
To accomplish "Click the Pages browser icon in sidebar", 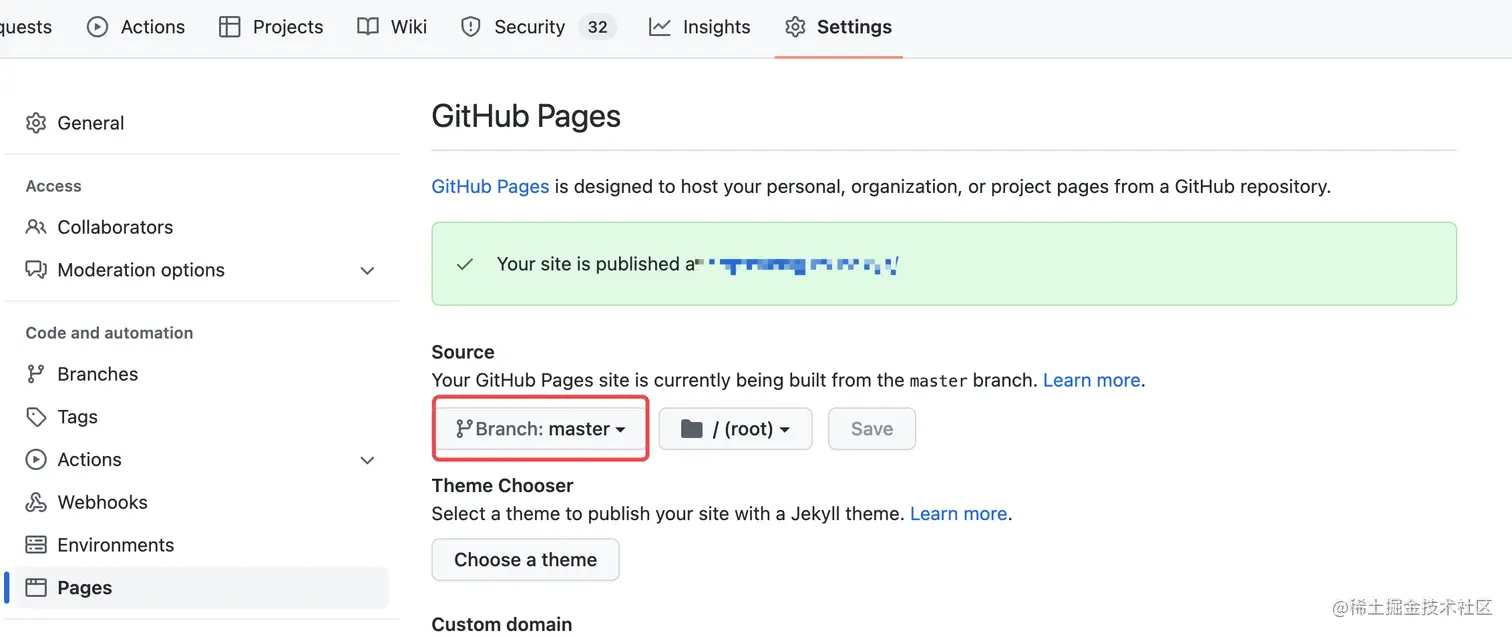I will click(36, 588).
